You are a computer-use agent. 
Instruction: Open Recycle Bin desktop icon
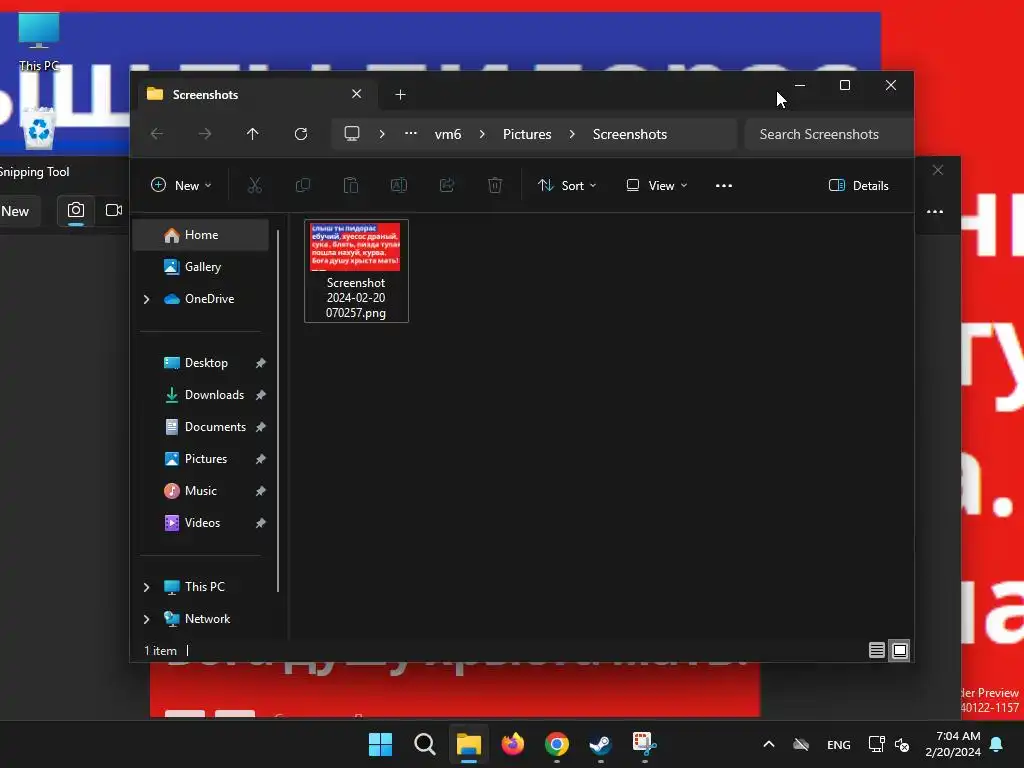pyautogui.click(x=39, y=127)
